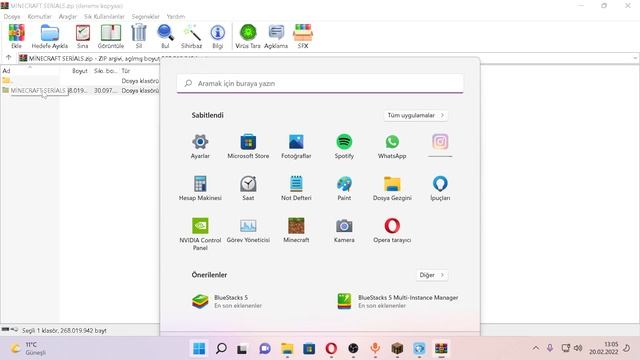Click the Bul (Find) magnifier icon
The image size is (640, 360).
165,37
